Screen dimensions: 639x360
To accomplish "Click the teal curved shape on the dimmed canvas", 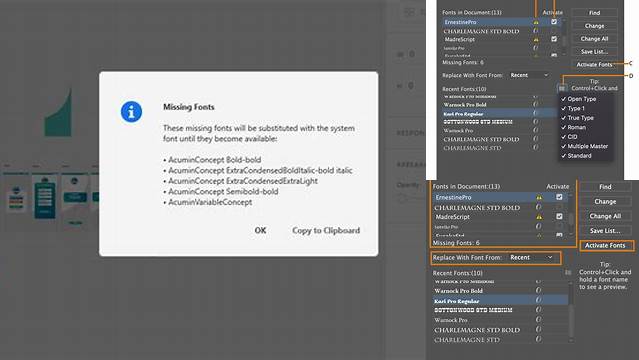I will tap(58, 113).
